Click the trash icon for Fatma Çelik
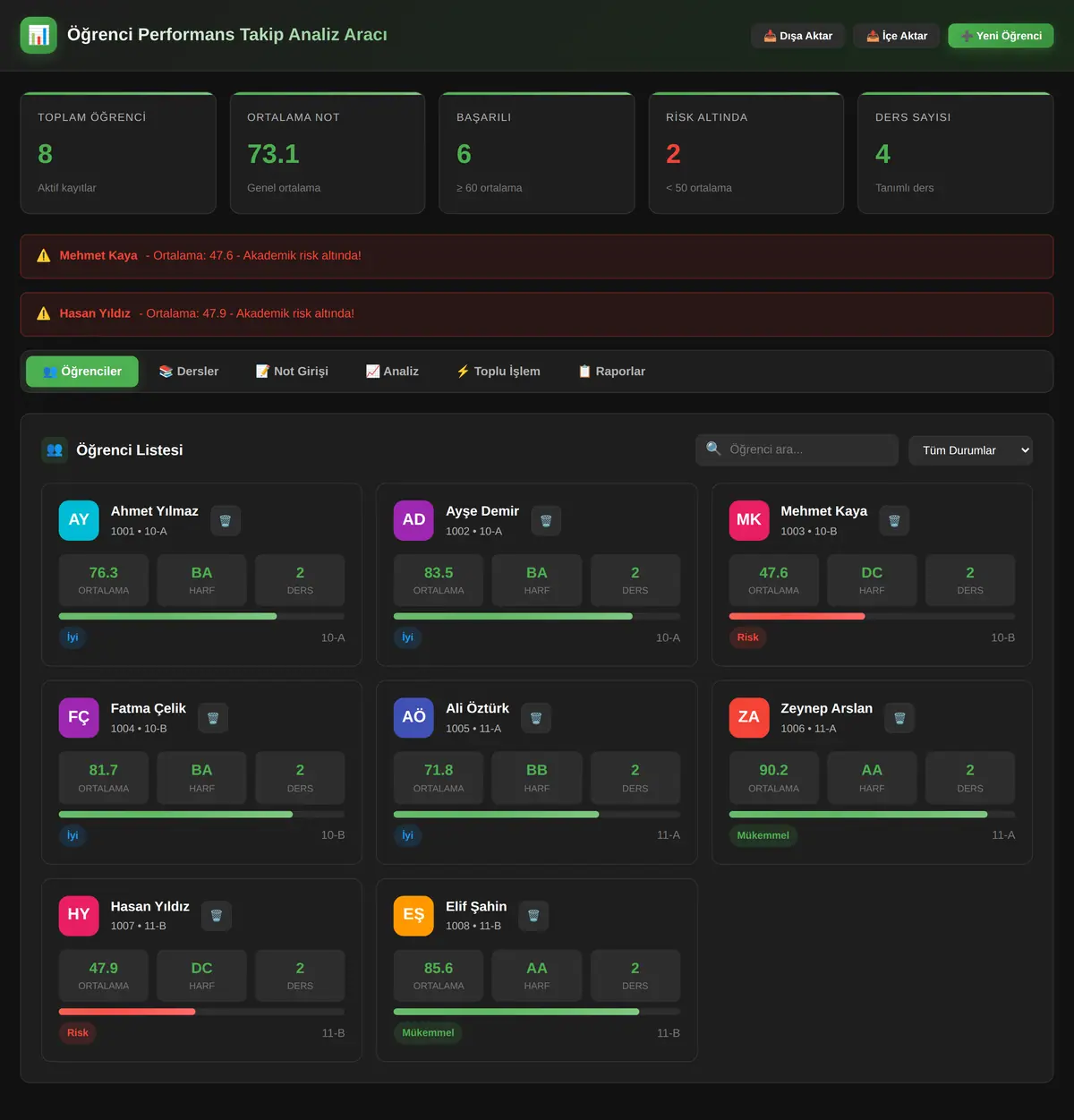 click(x=213, y=718)
